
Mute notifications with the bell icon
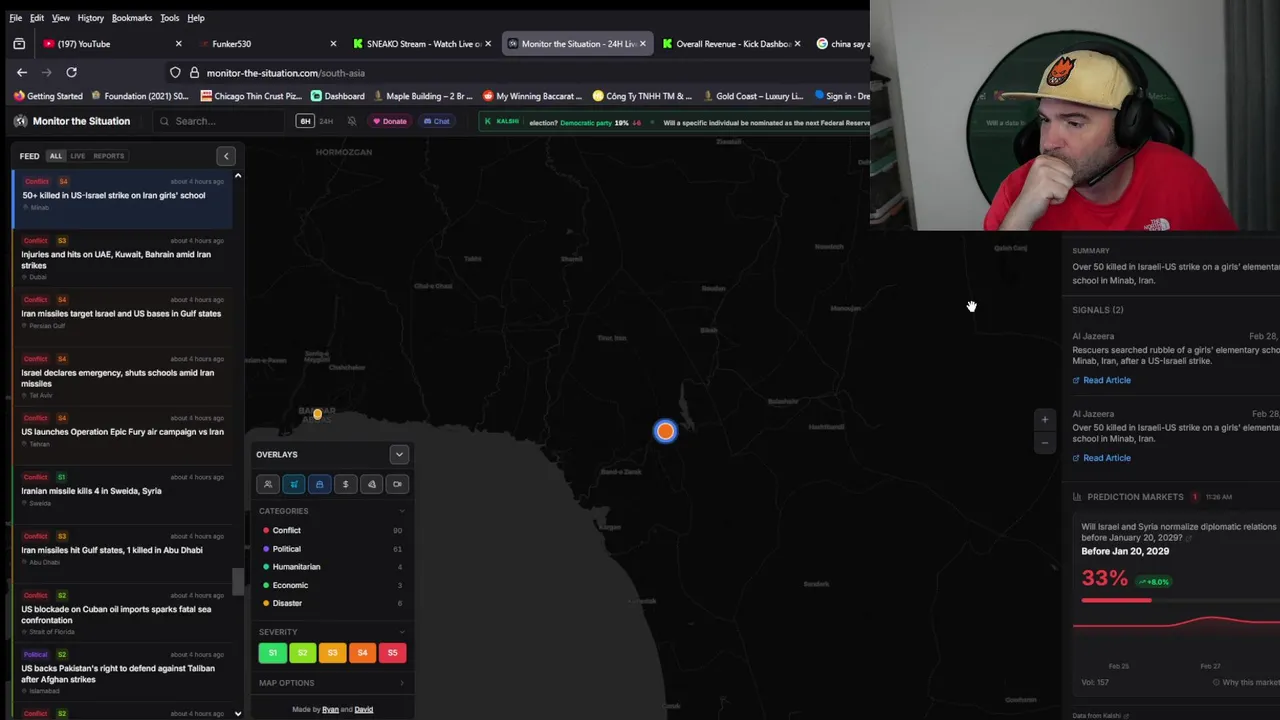[352, 121]
